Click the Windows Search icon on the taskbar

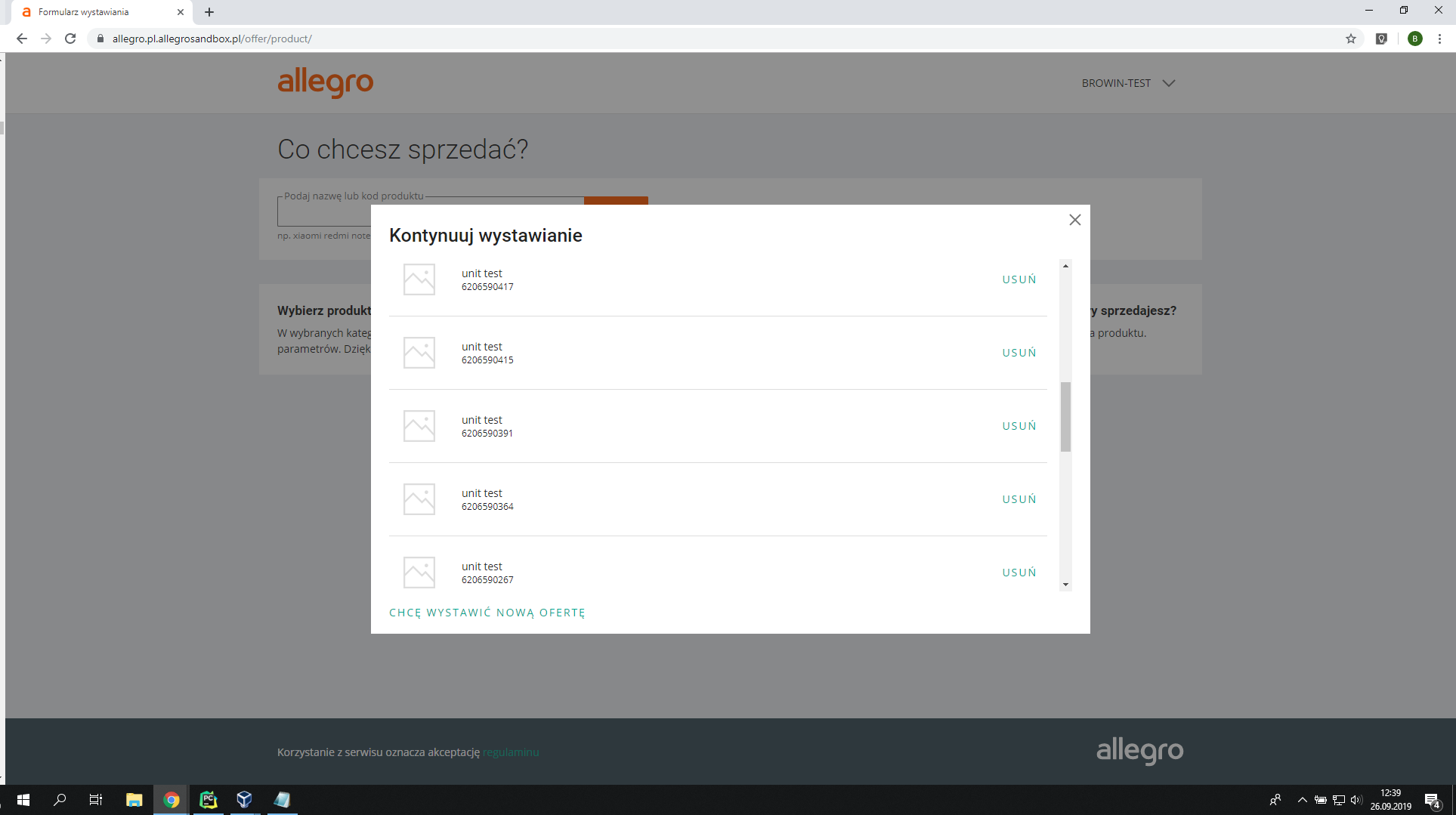[x=60, y=800]
